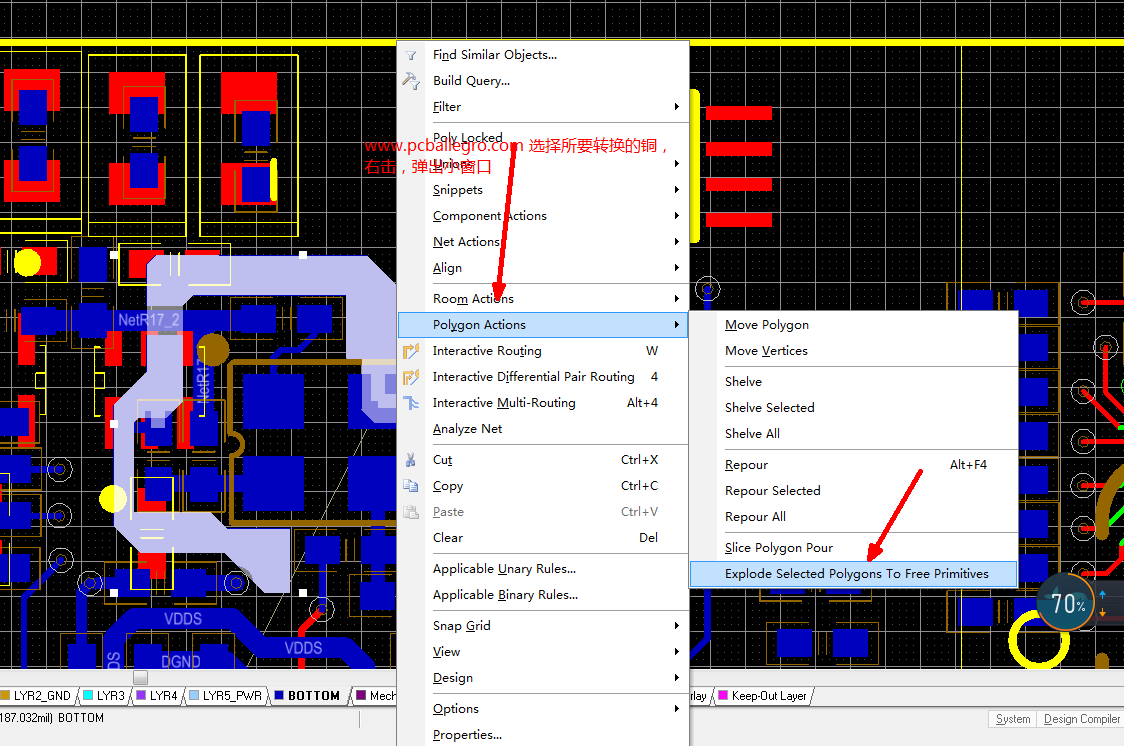Screen dimensions: 1124x746
Task: Open the Snippets submenu
Action: coord(543,190)
